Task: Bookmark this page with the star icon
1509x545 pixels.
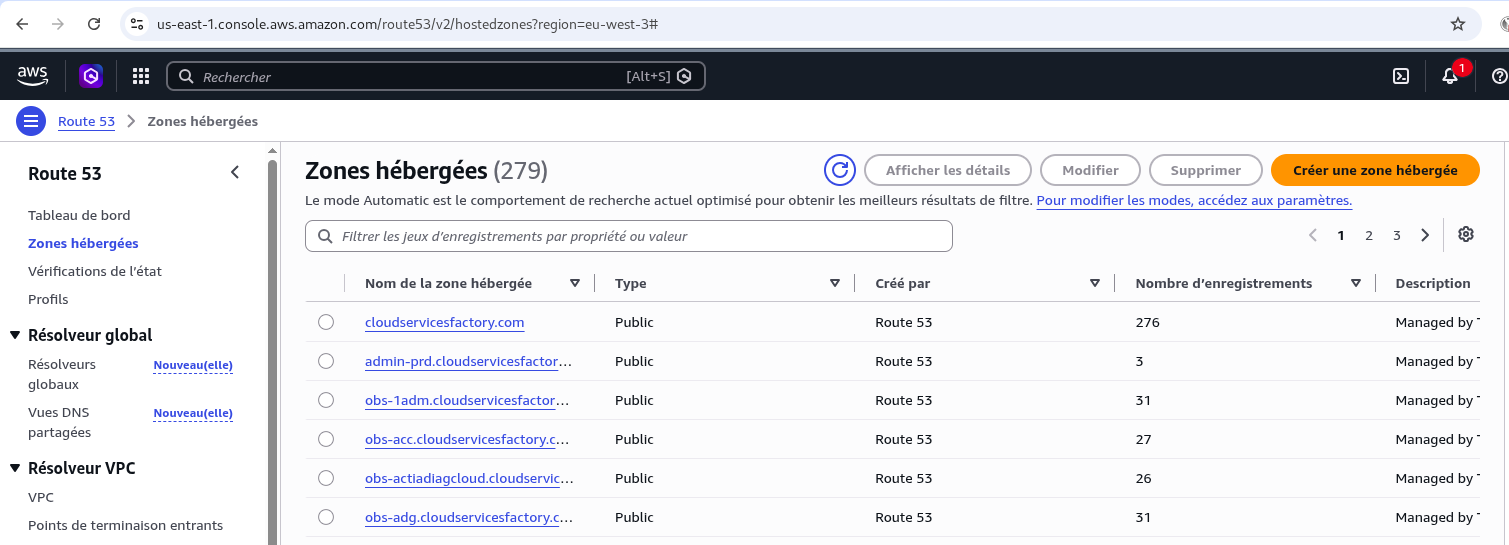Action: 1458,24
